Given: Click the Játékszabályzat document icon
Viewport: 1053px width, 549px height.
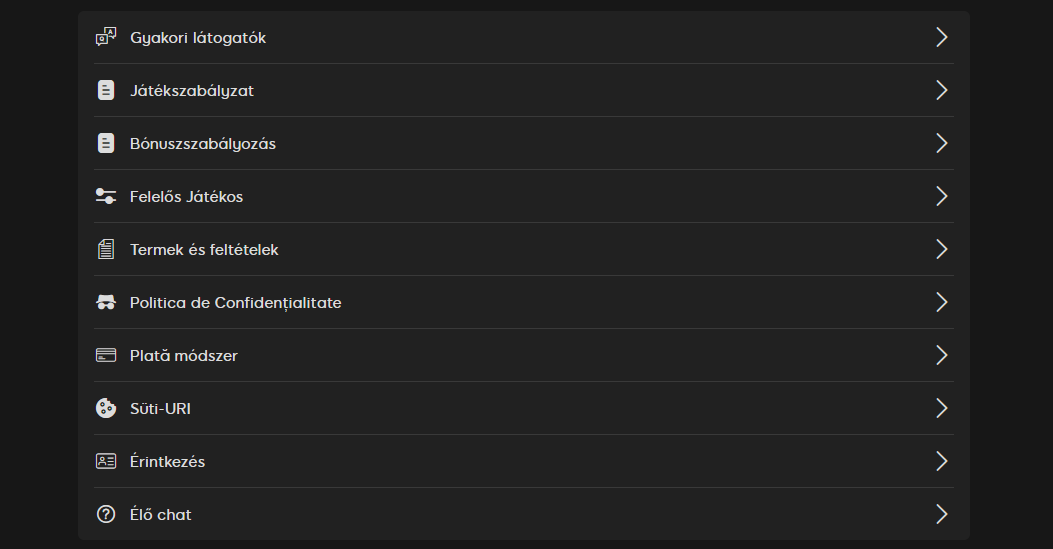Looking at the screenshot, I should (106, 91).
